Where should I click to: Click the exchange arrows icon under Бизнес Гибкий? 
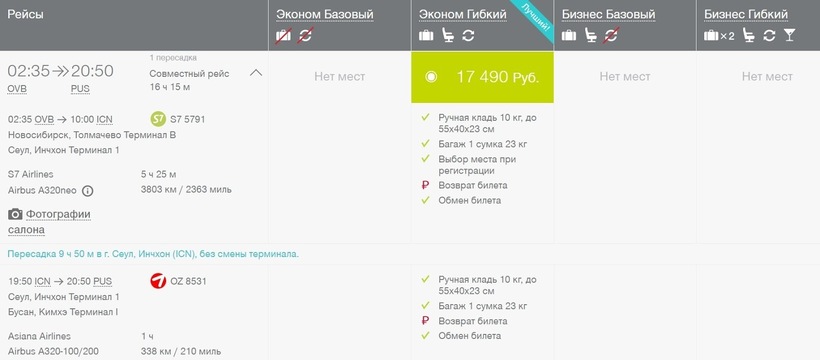pyautogui.click(x=769, y=36)
